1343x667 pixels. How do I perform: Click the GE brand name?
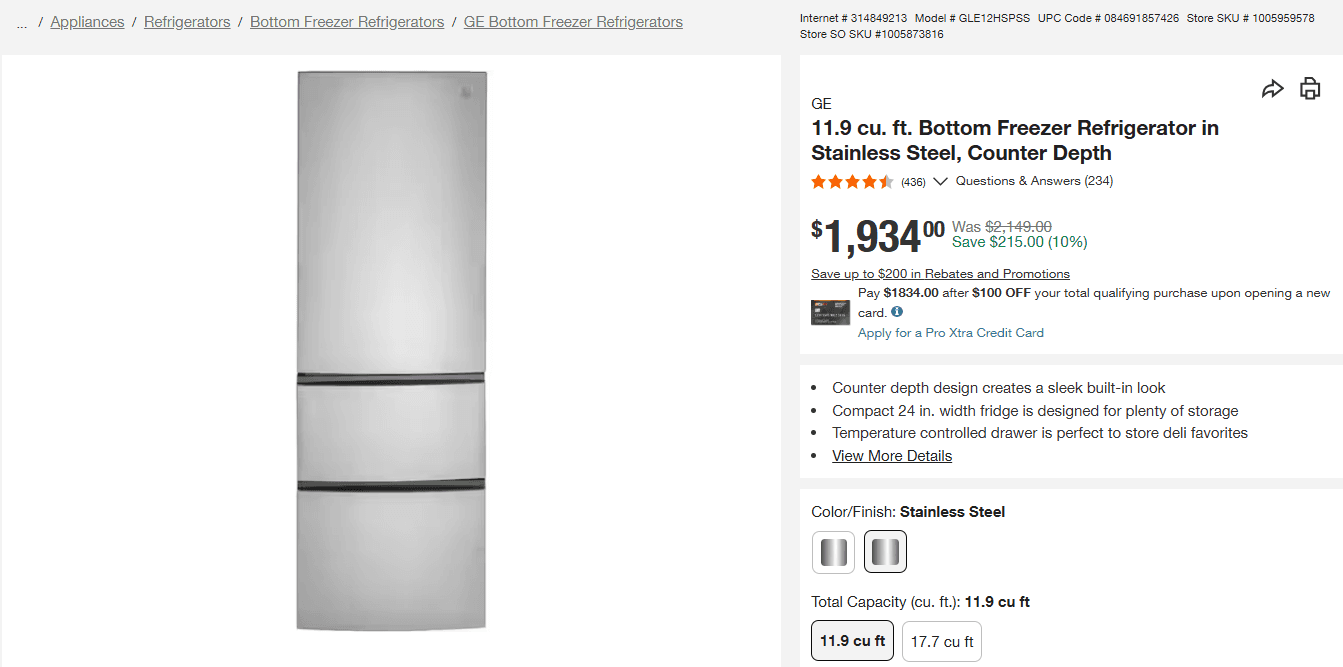(819, 103)
